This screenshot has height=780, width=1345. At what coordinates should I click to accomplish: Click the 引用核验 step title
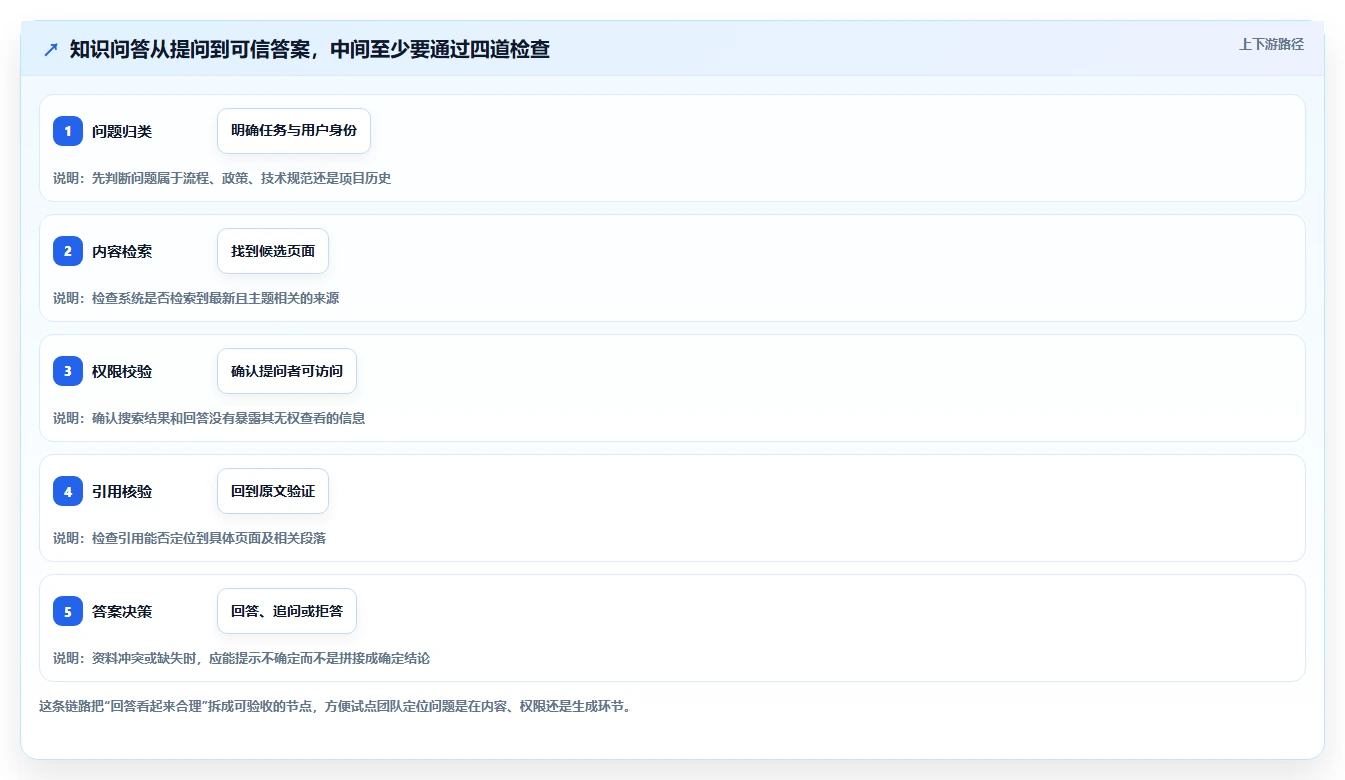click(x=122, y=491)
